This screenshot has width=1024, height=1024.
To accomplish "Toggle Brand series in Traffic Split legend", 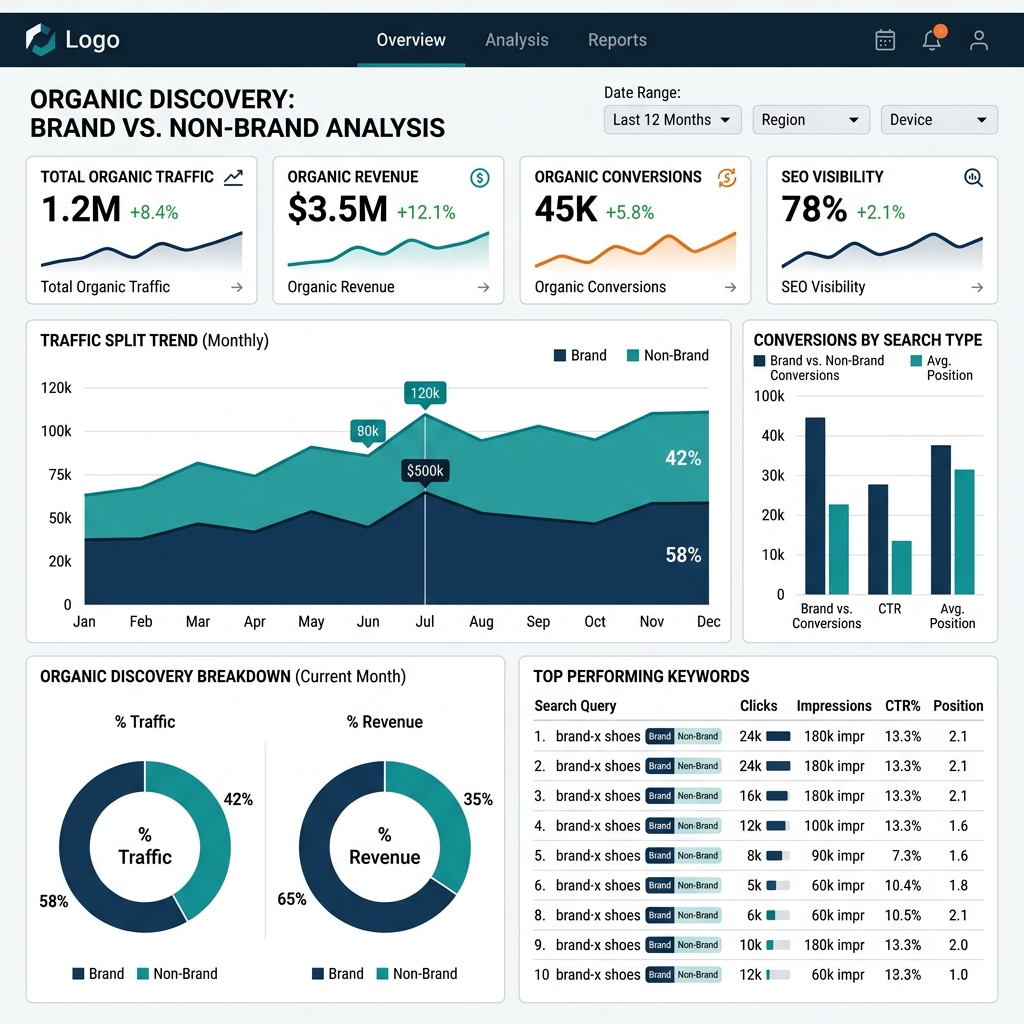I will pos(580,355).
